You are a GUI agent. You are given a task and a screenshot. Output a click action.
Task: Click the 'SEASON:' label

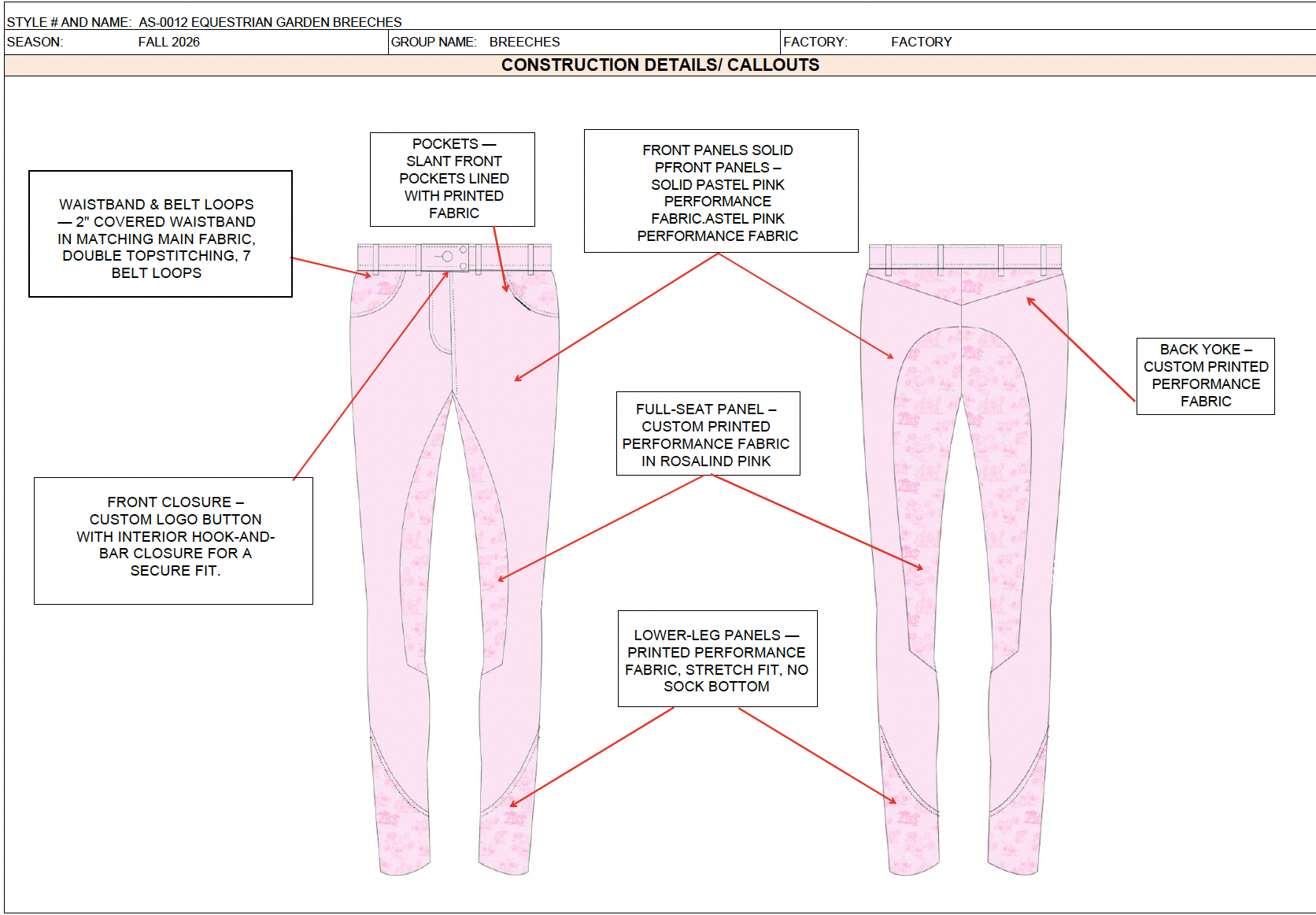click(x=35, y=42)
